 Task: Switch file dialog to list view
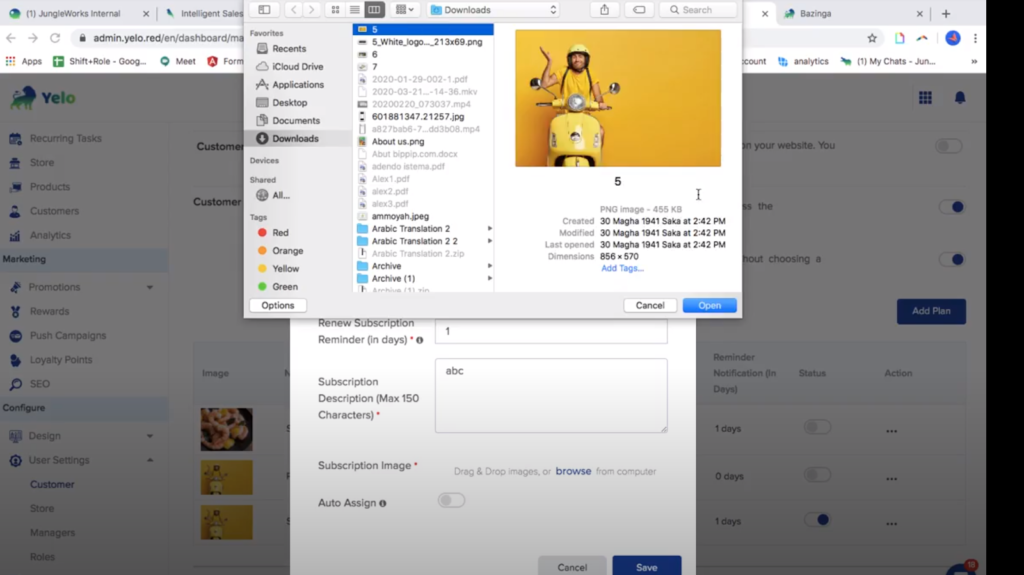(355, 10)
